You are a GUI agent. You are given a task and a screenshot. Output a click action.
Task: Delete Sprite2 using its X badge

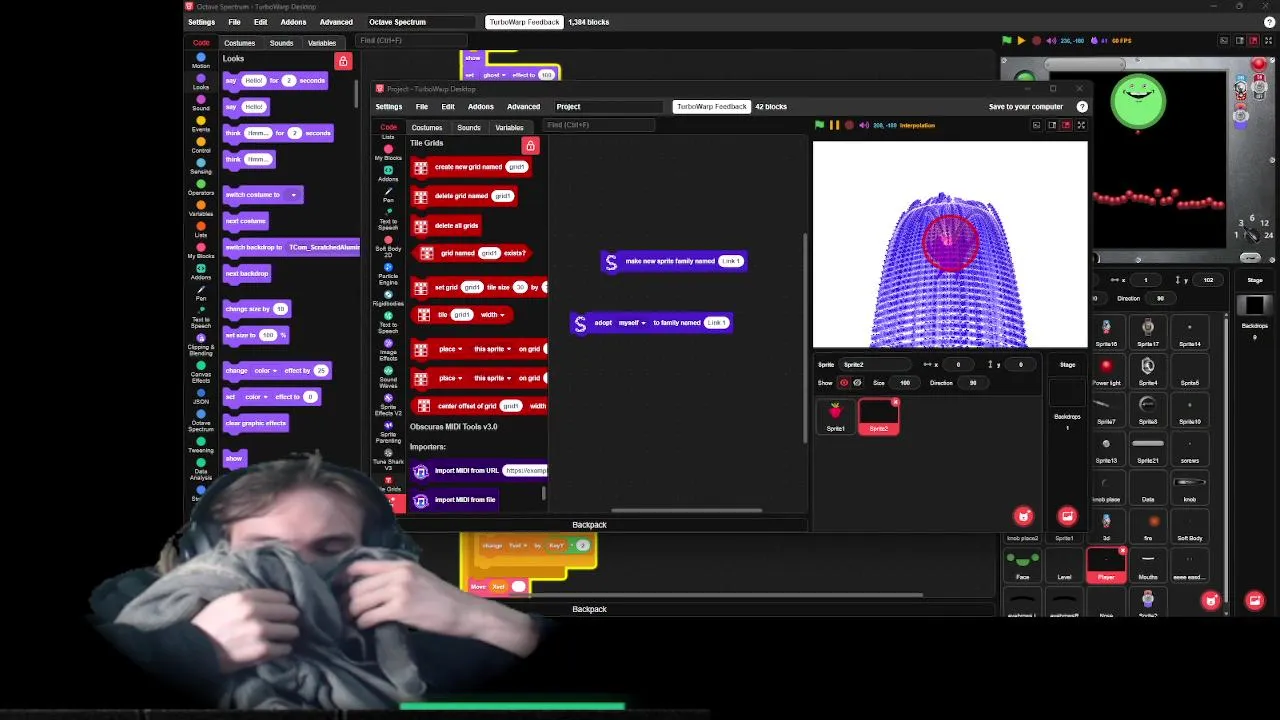(x=895, y=402)
